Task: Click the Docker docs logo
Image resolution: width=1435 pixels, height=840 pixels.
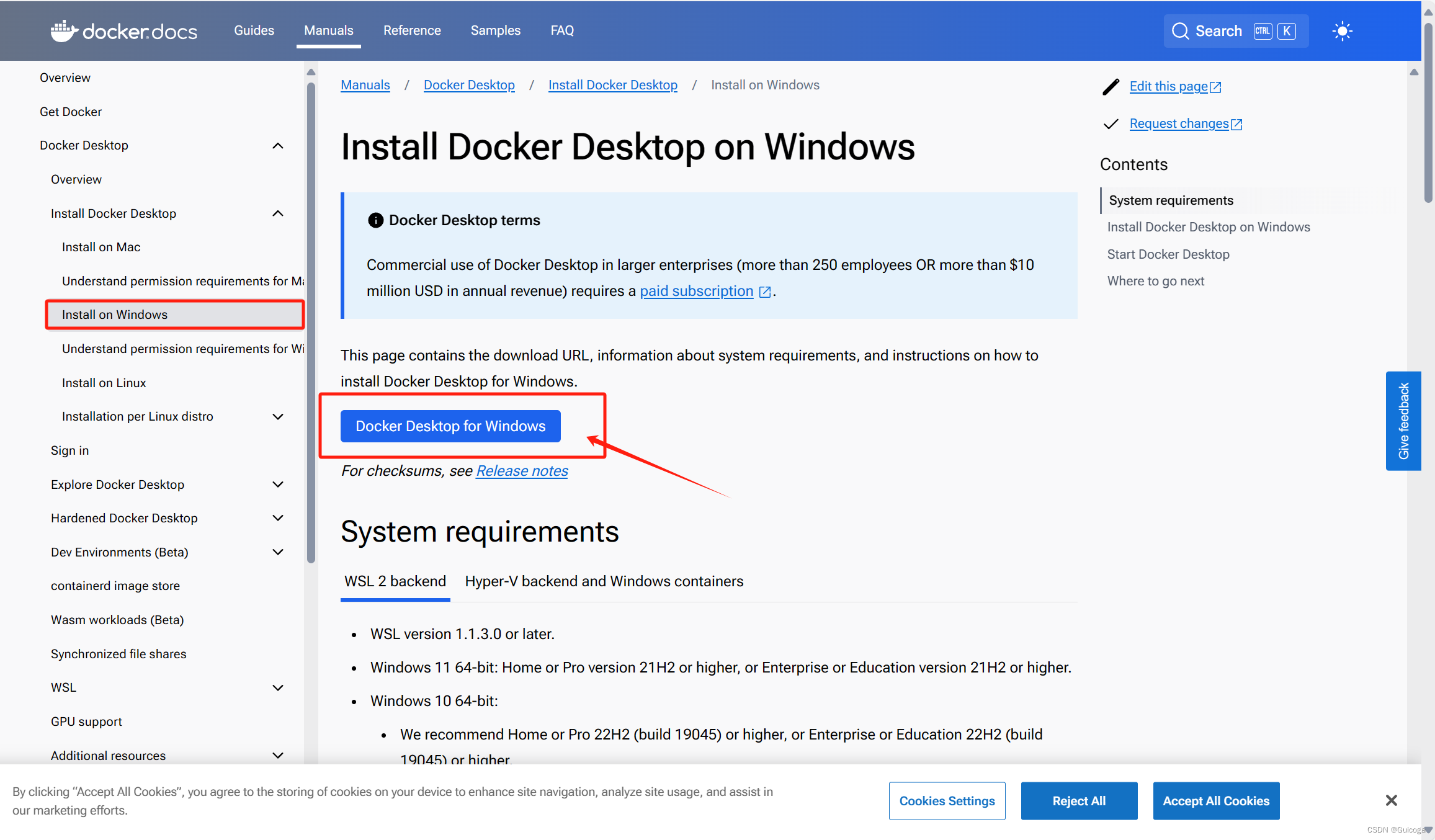Action: pyautogui.click(x=123, y=30)
